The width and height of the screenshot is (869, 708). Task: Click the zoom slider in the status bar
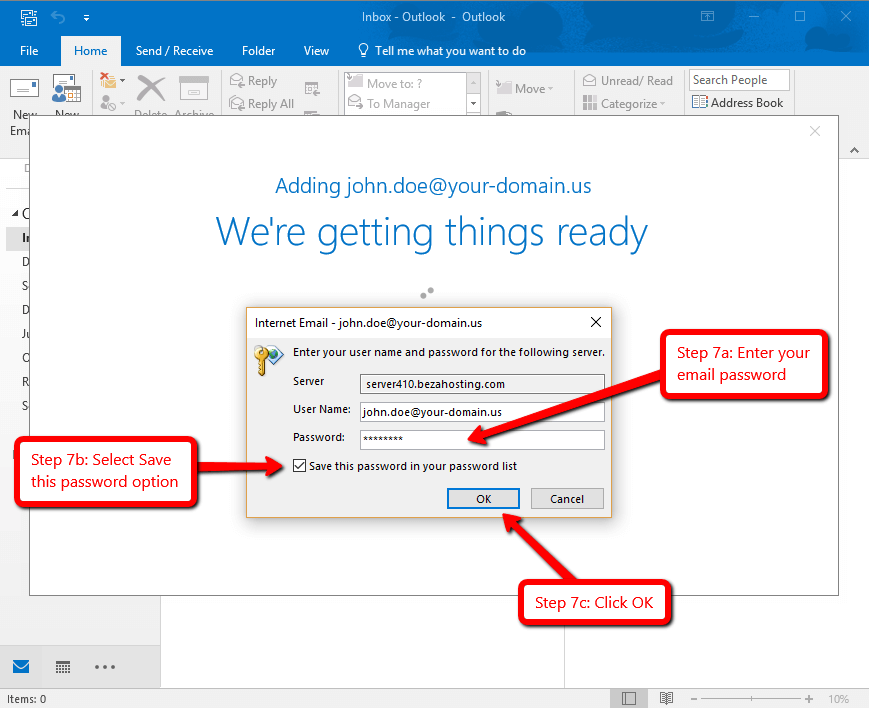click(x=751, y=699)
